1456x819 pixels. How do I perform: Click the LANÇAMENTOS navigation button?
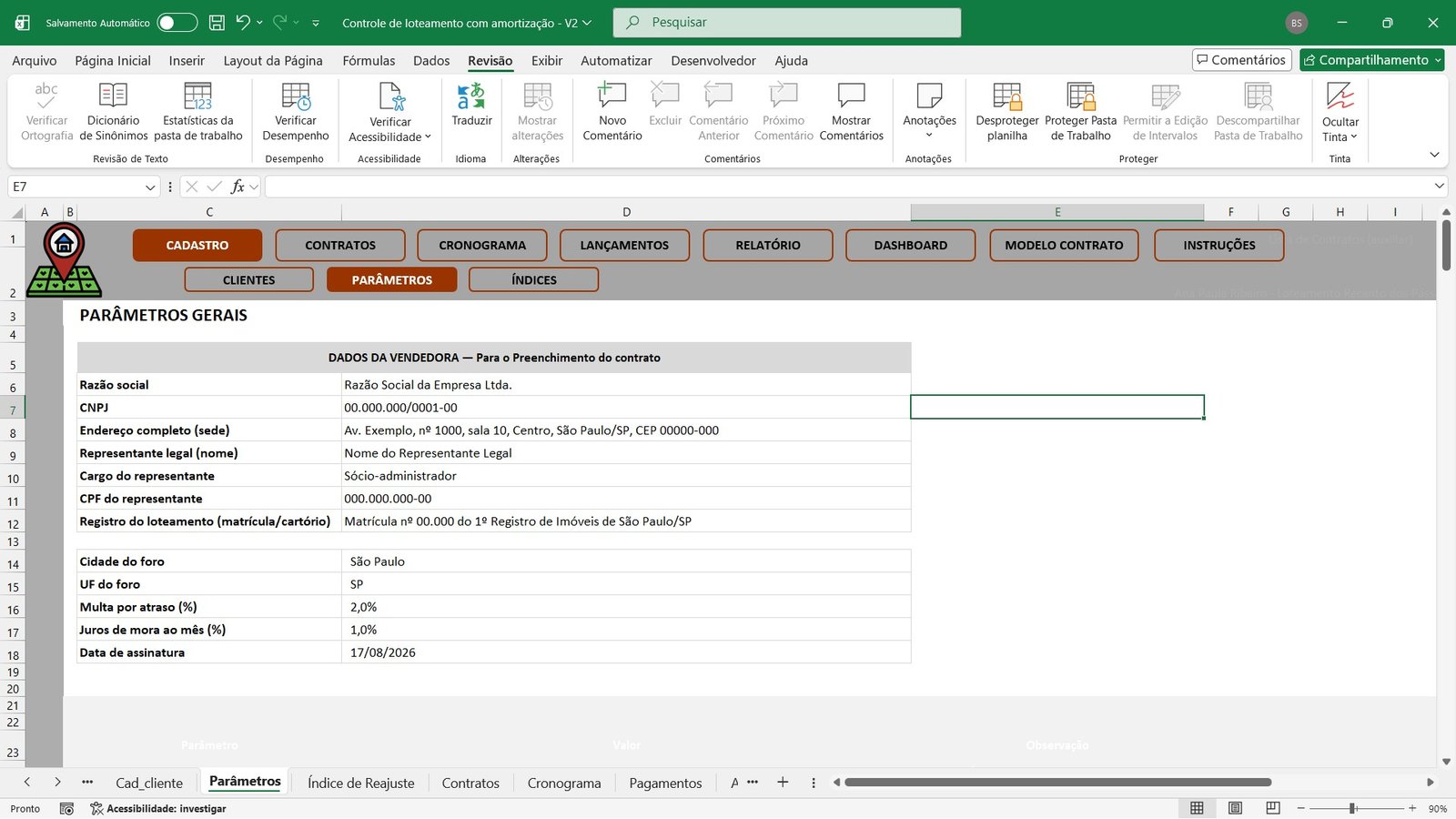pyautogui.click(x=624, y=245)
